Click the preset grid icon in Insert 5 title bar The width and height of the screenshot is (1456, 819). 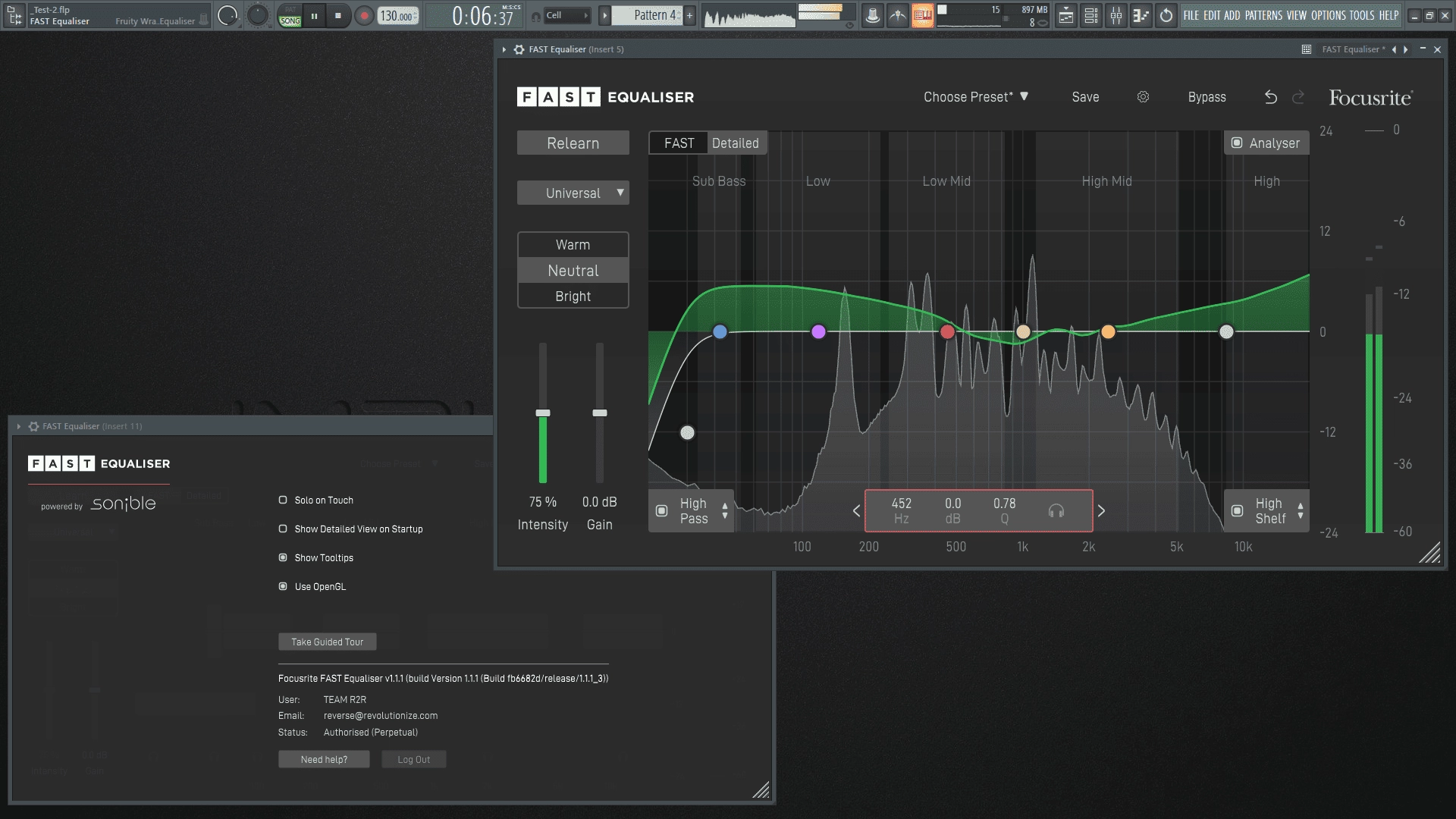click(x=1307, y=49)
